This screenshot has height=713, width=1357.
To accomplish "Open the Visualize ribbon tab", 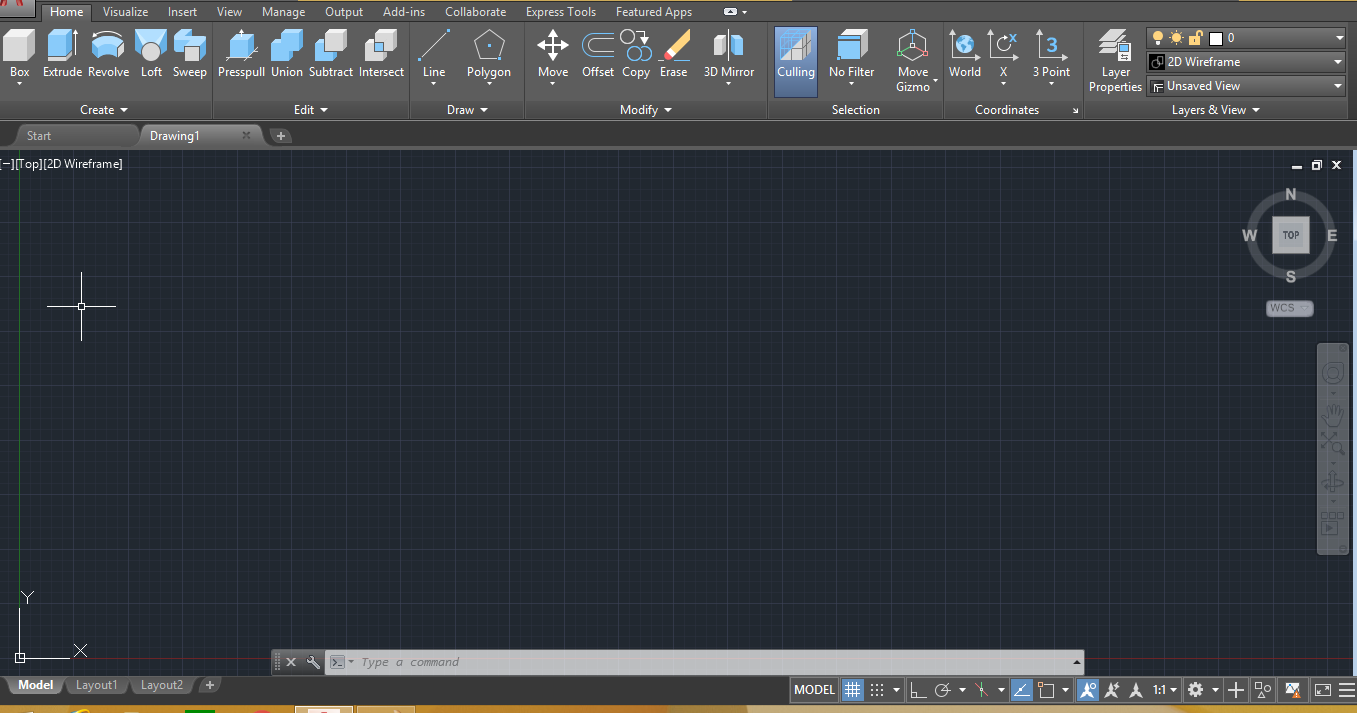I will 125,12.
